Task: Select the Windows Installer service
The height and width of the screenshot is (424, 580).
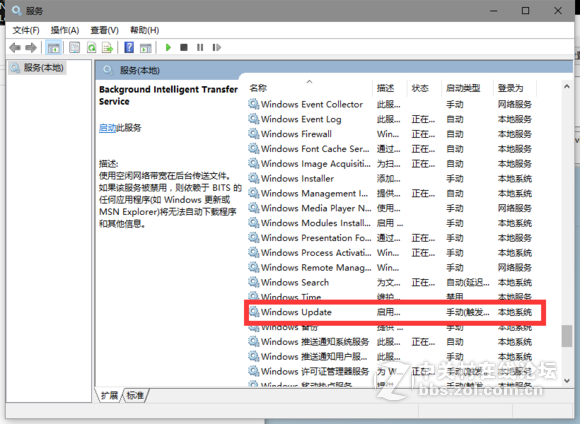Action: pos(391,178)
